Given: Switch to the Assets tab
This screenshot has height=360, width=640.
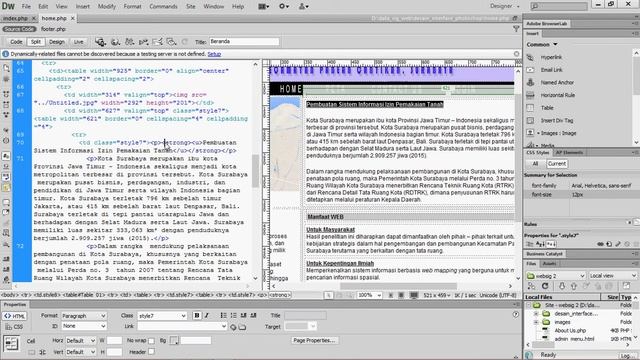Looking at the screenshot, I should tap(549, 264).
